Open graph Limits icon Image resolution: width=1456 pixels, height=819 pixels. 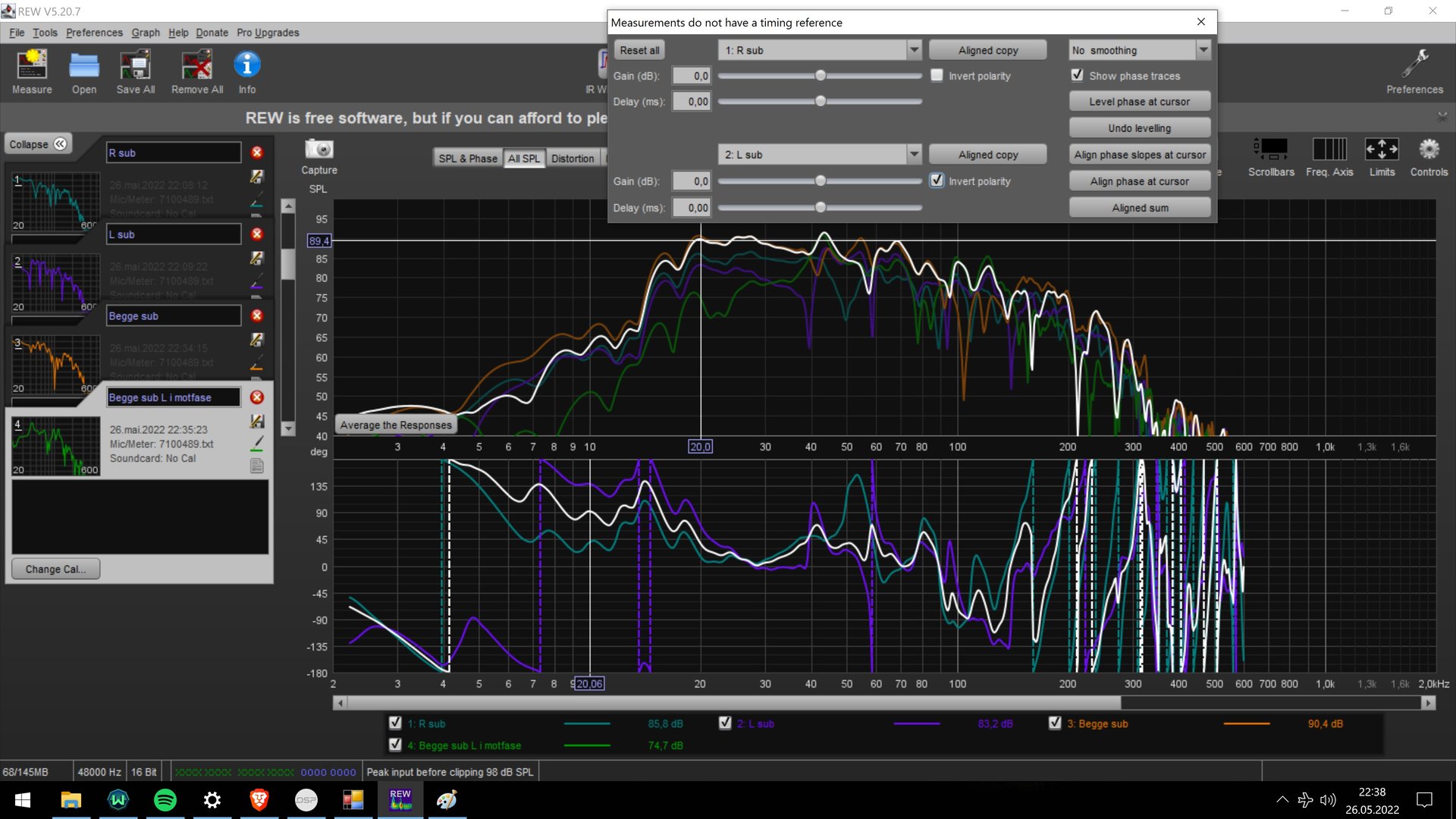point(1381,149)
